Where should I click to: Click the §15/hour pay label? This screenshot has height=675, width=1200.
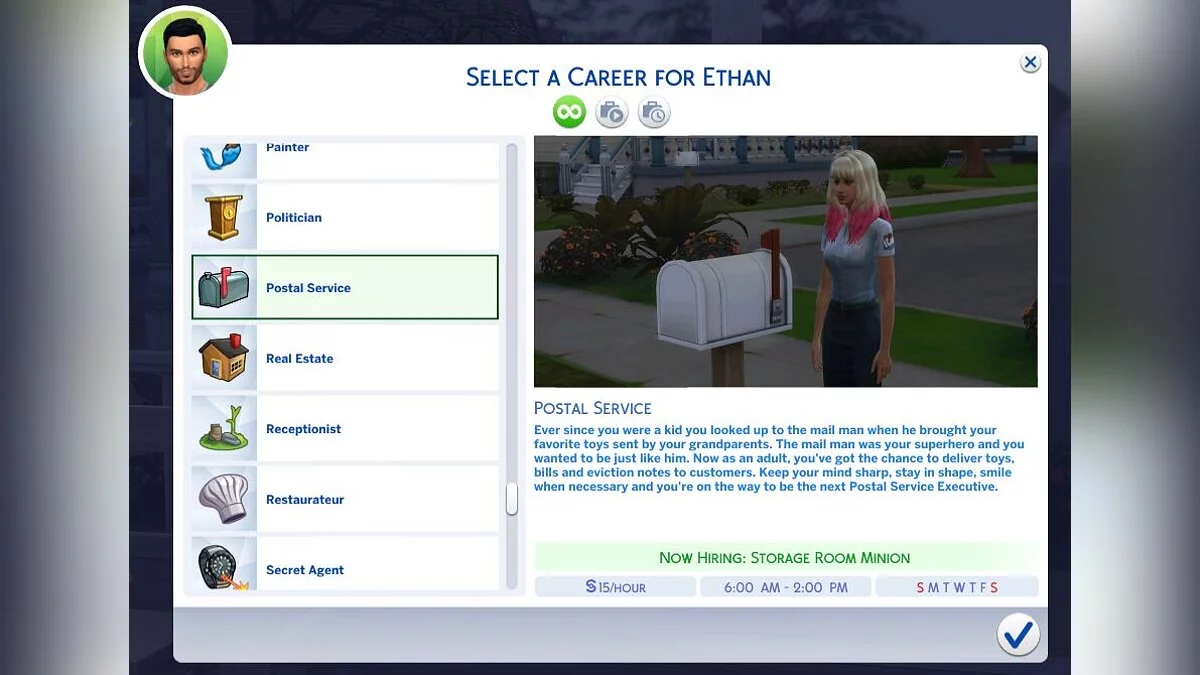pyautogui.click(x=616, y=587)
